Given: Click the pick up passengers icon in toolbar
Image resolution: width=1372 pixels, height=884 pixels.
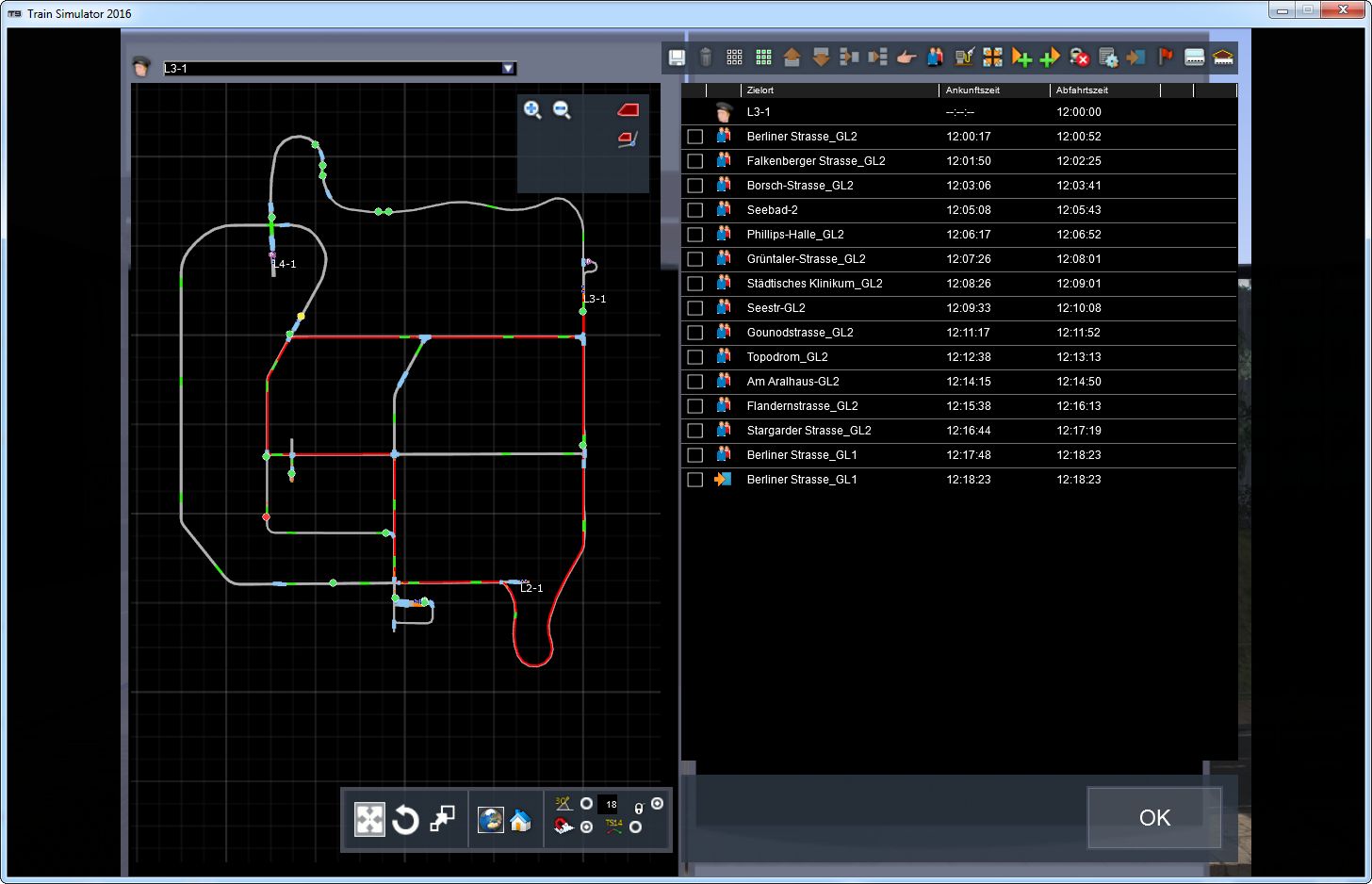Looking at the screenshot, I should [935, 57].
